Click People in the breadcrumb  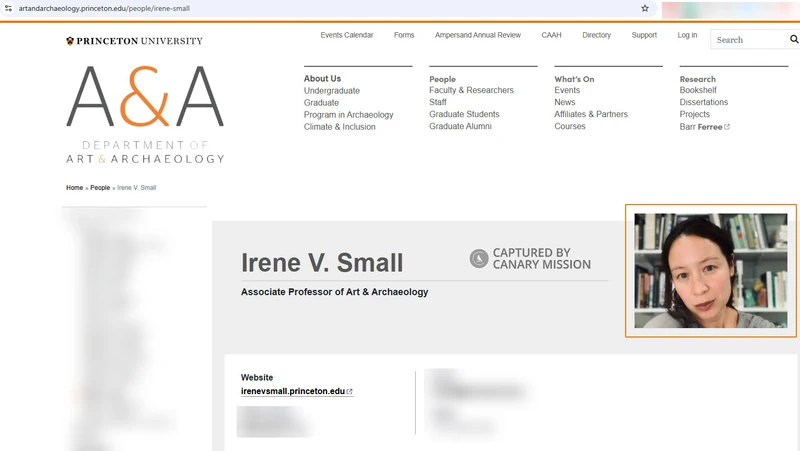[x=100, y=188]
